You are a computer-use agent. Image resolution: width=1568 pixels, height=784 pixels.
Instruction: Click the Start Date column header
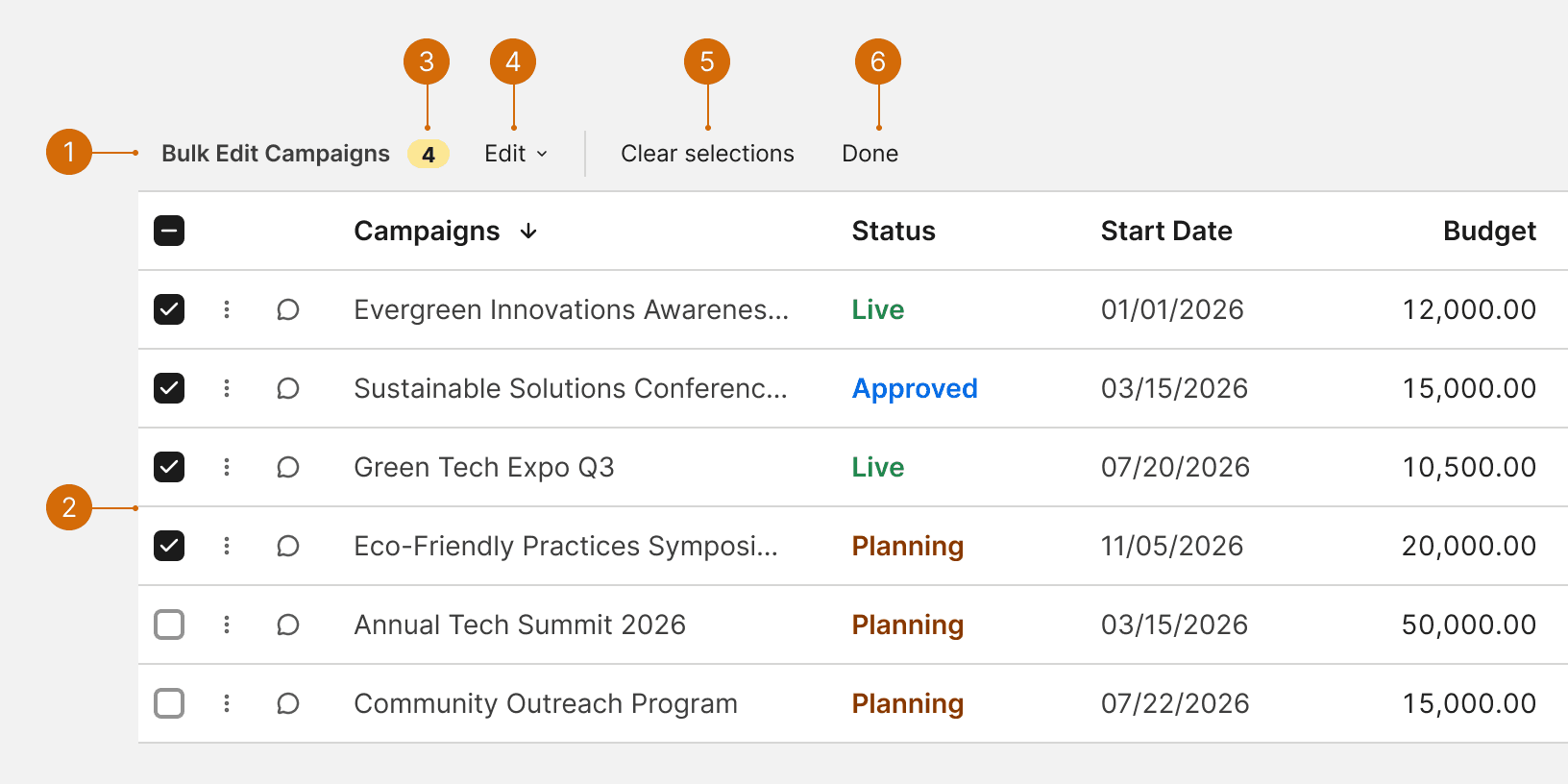[x=1166, y=231]
